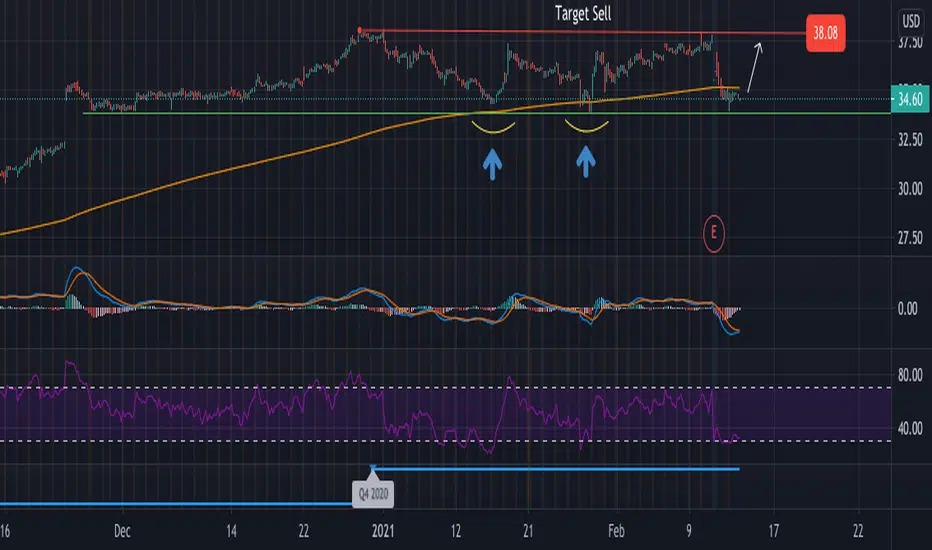This screenshot has height=550, width=932.
Task: Open the USD currency selector
Action: tap(911, 22)
